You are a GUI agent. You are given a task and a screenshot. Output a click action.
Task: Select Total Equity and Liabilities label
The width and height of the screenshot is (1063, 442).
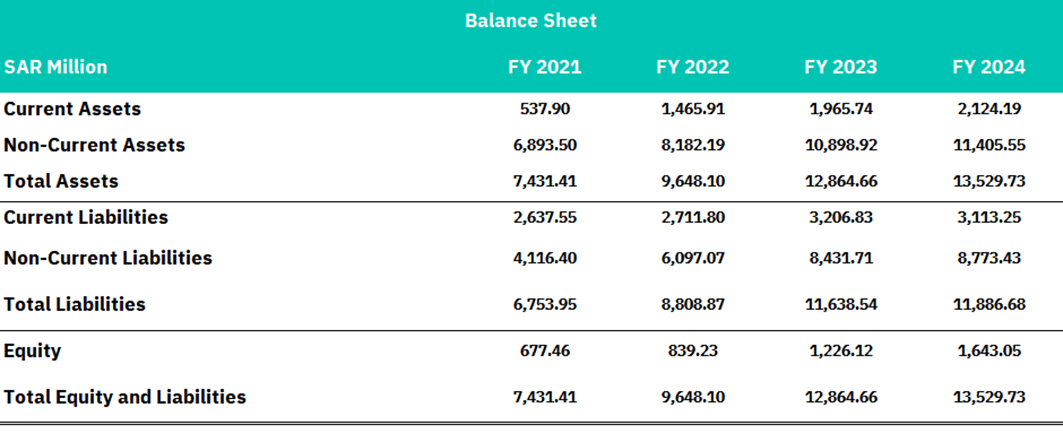point(125,397)
